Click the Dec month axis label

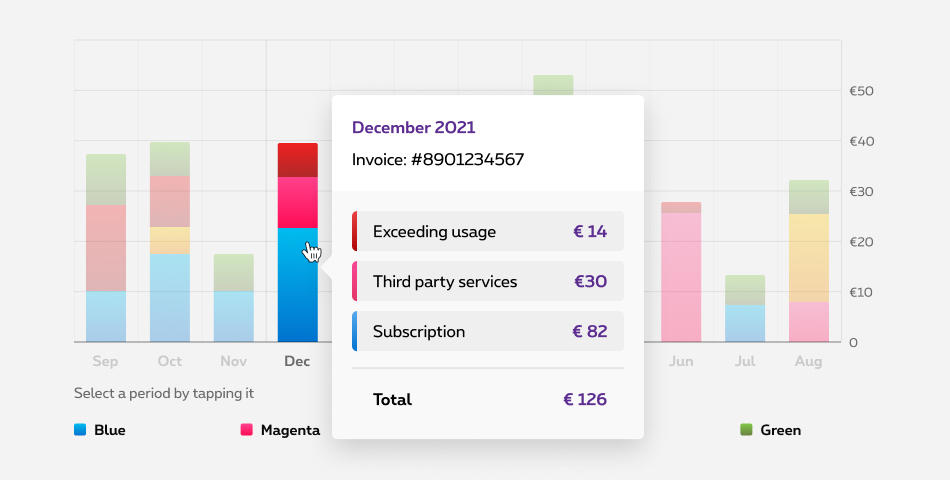pyautogui.click(x=297, y=361)
